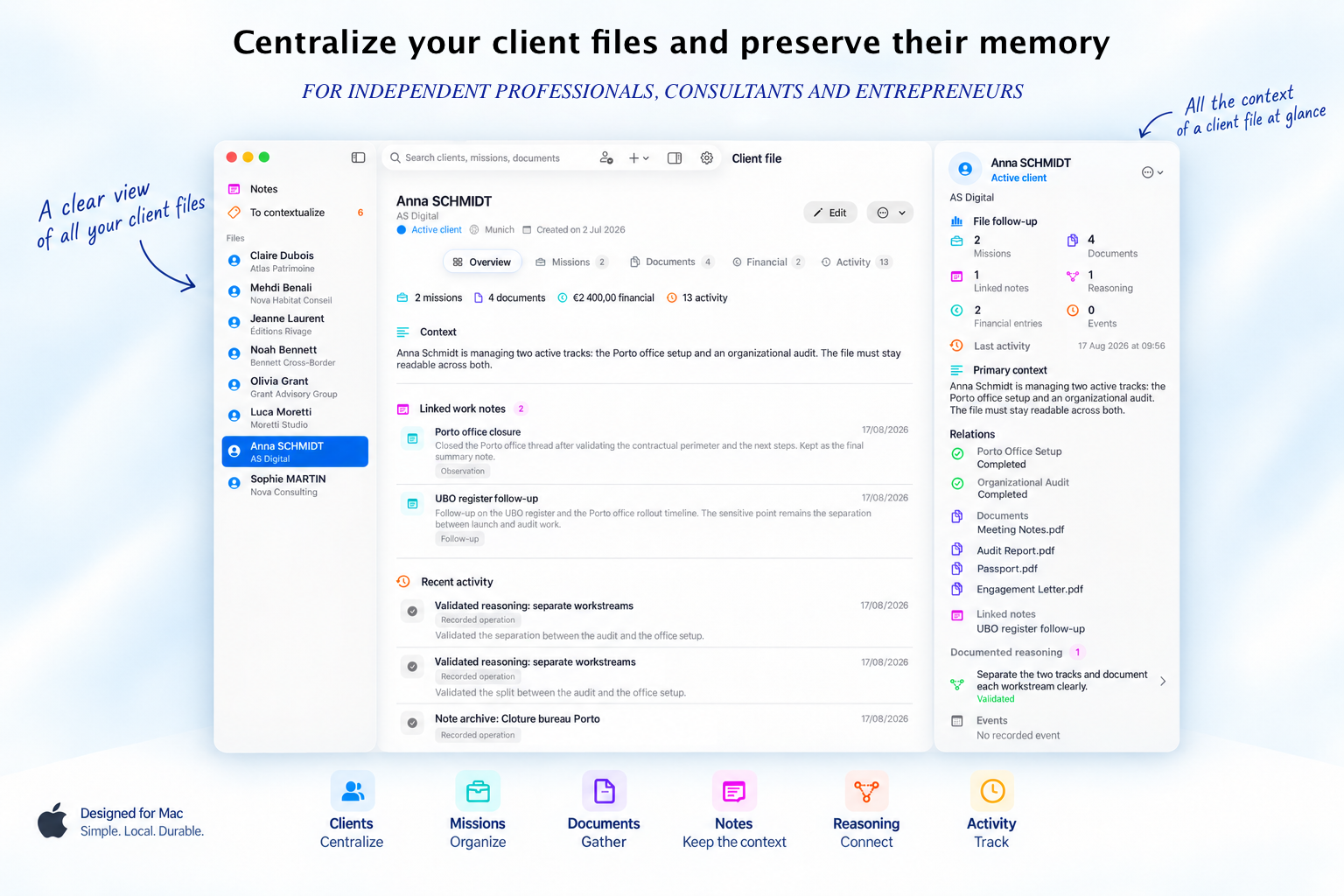The height and width of the screenshot is (896, 1344).
Task: Open the more options dropdown beside Edit
Action: point(890,213)
